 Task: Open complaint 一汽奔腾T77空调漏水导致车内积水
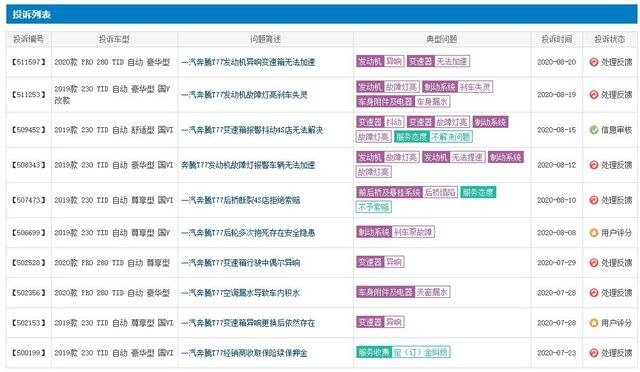[241, 293]
